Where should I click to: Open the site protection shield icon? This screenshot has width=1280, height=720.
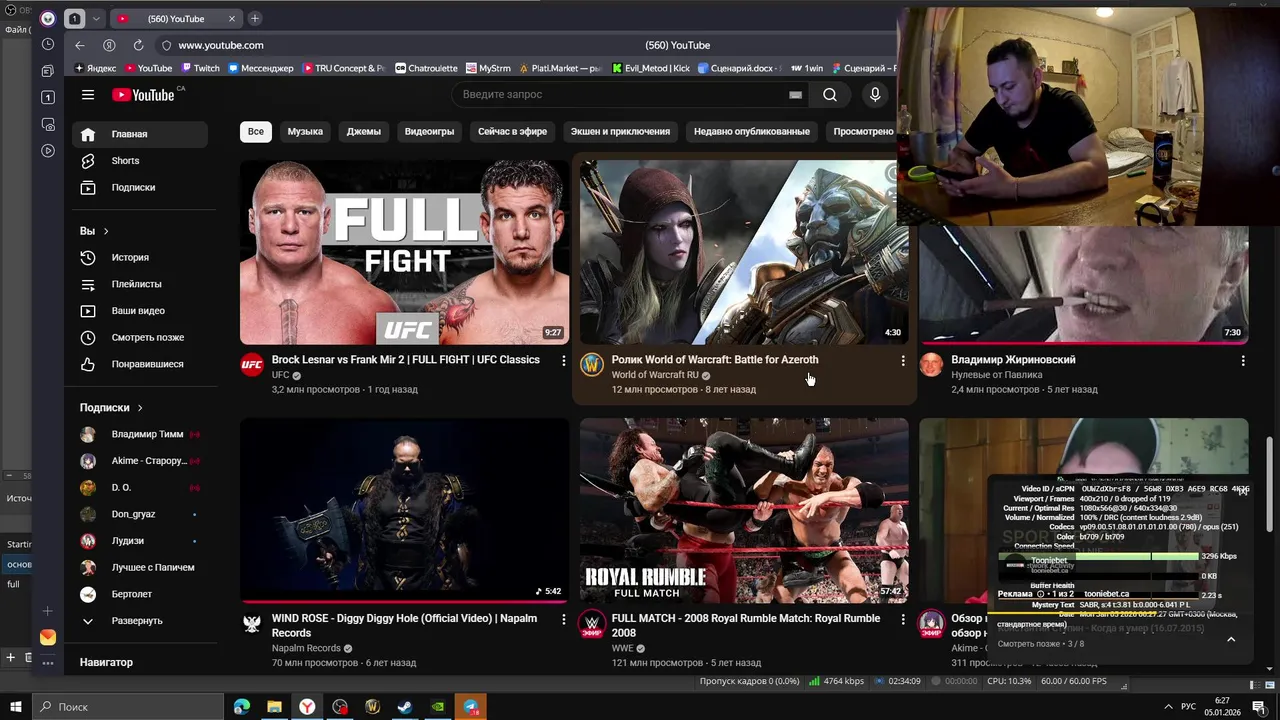tap(167, 45)
